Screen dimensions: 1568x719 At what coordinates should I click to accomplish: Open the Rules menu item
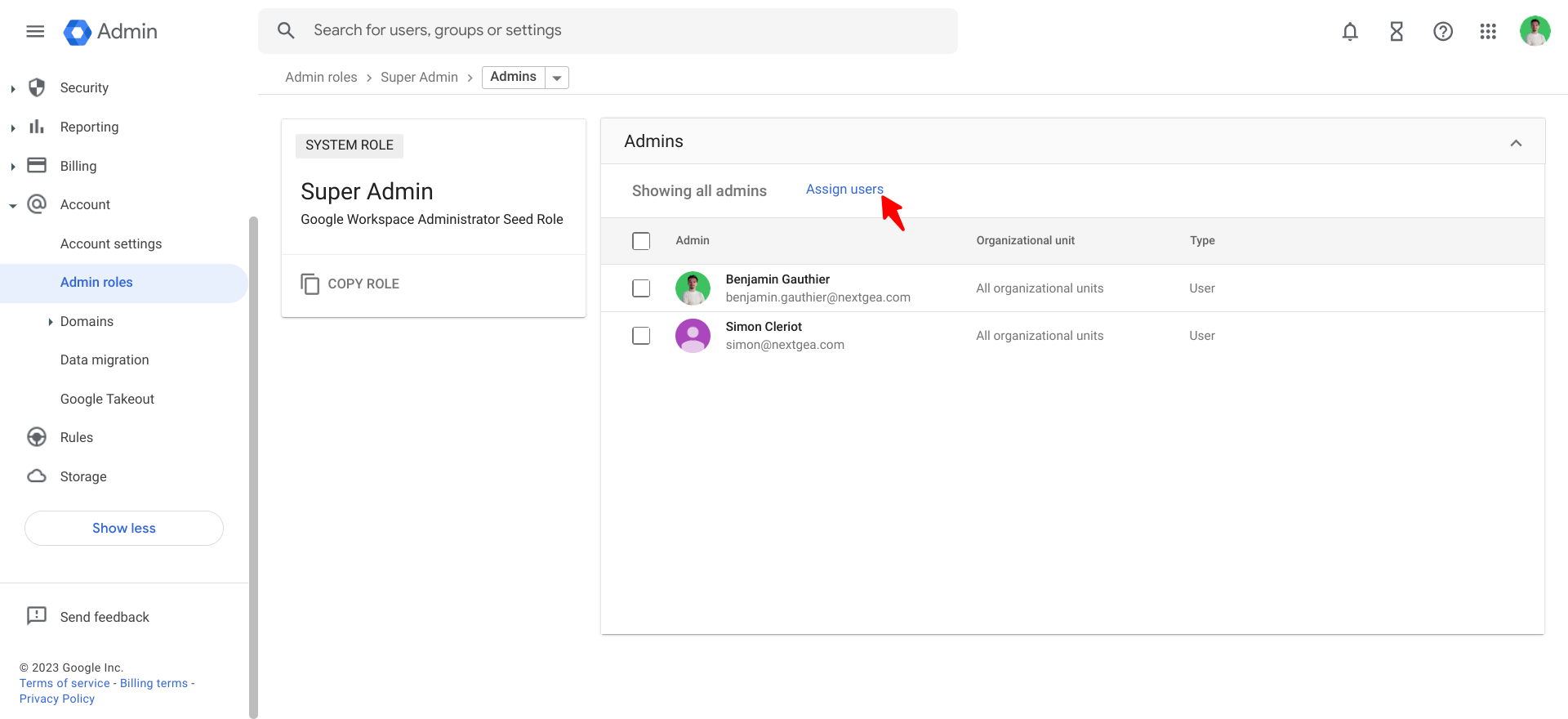pyautogui.click(x=77, y=437)
